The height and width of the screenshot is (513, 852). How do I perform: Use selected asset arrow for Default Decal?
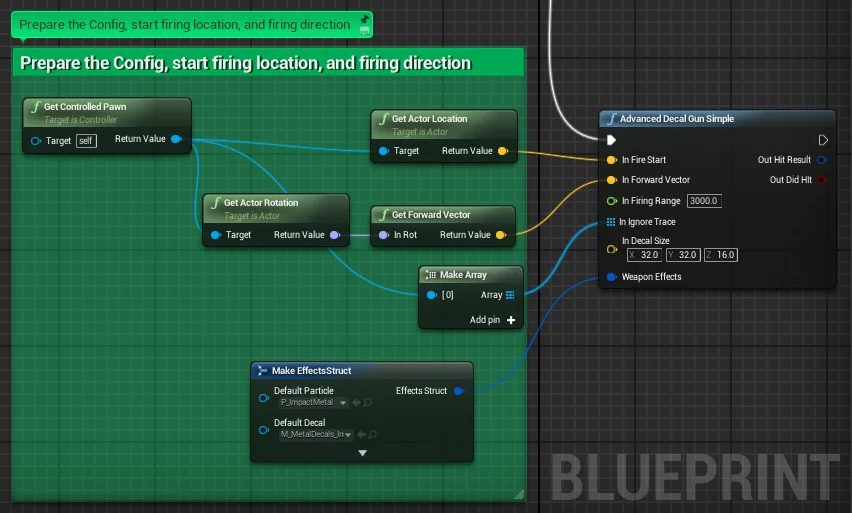click(361, 434)
